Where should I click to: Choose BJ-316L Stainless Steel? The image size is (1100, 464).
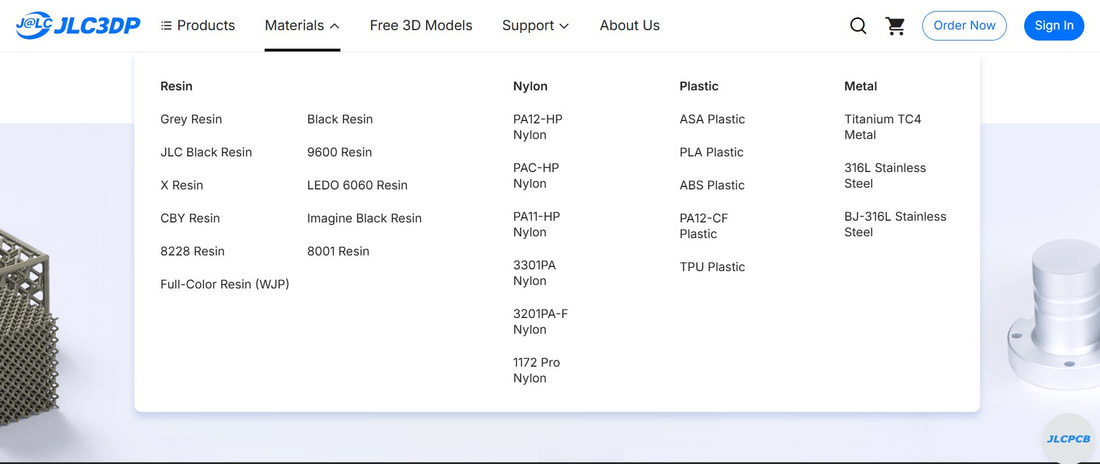pos(895,224)
